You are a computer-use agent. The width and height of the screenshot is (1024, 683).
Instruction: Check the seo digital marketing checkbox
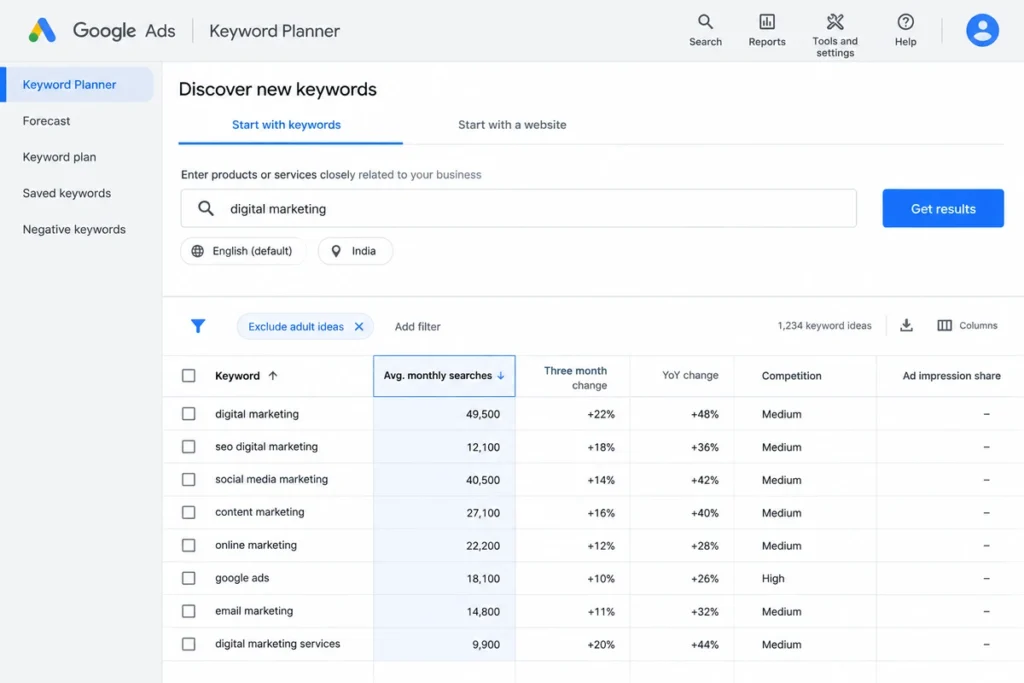point(189,447)
